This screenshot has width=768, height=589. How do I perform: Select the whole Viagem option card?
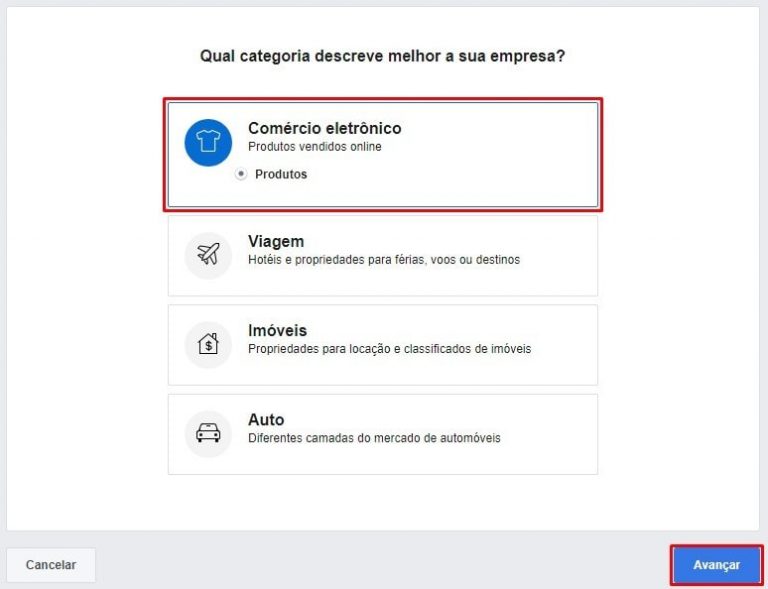(383, 256)
